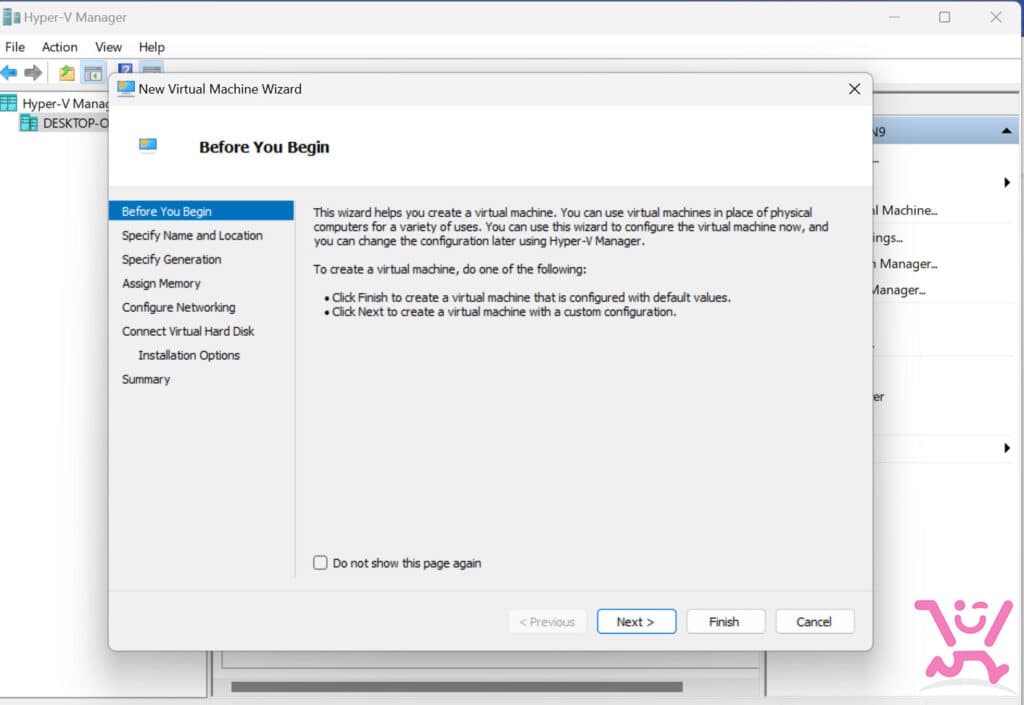Image resolution: width=1024 pixels, height=705 pixels.
Task: Click the Hyper-V Manager root node icon
Action: click(x=8, y=103)
